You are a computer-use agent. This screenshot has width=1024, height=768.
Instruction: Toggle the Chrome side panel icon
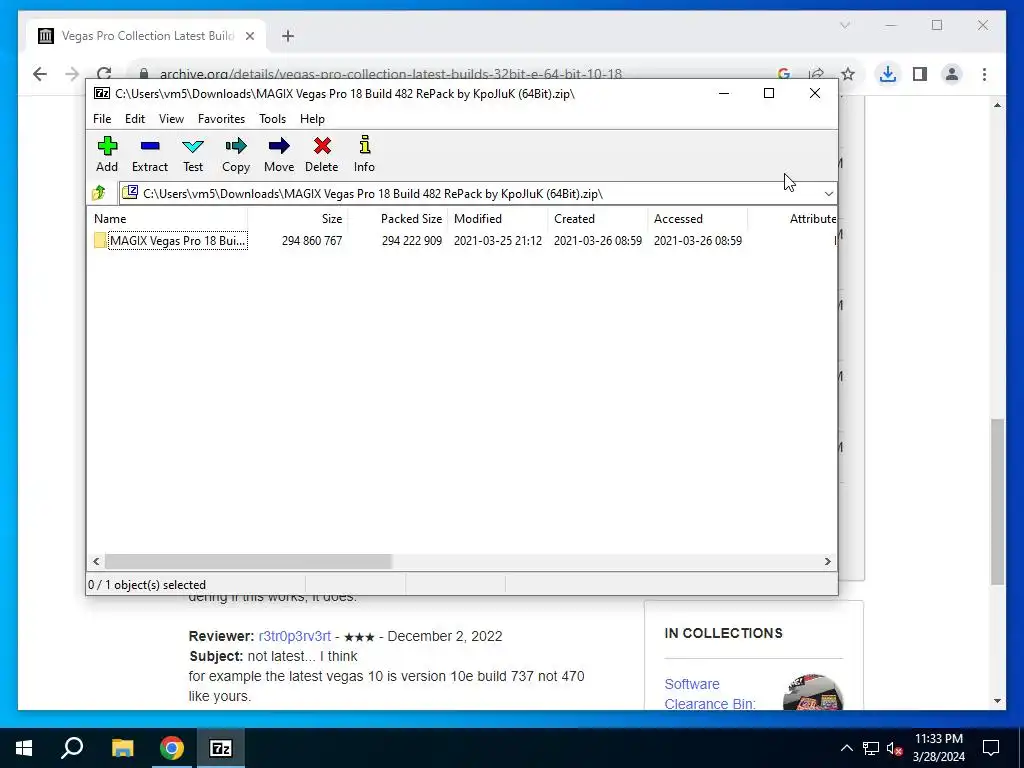[920, 74]
